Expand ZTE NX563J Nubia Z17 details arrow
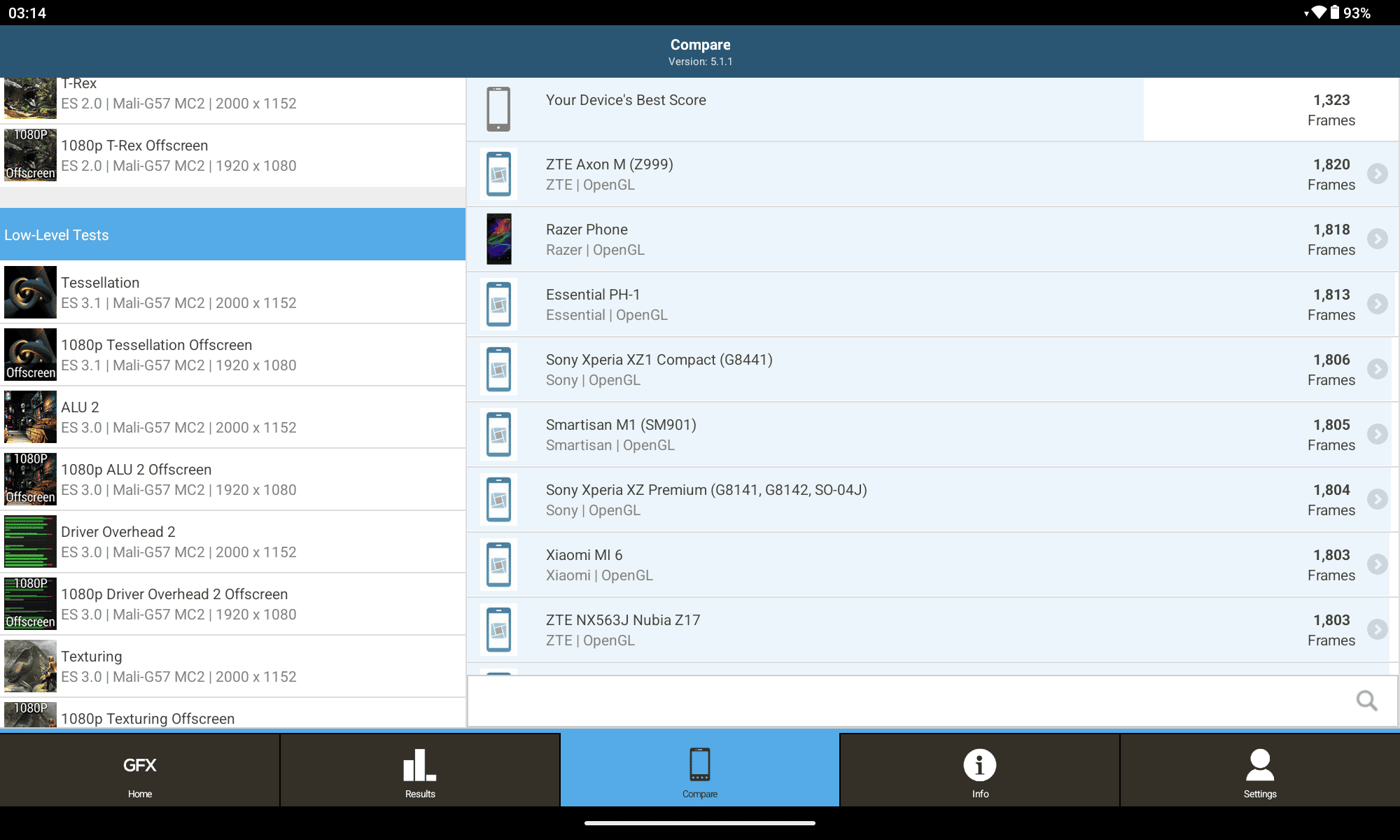This screenshot has height=840, width=1400. (1378, 629)
